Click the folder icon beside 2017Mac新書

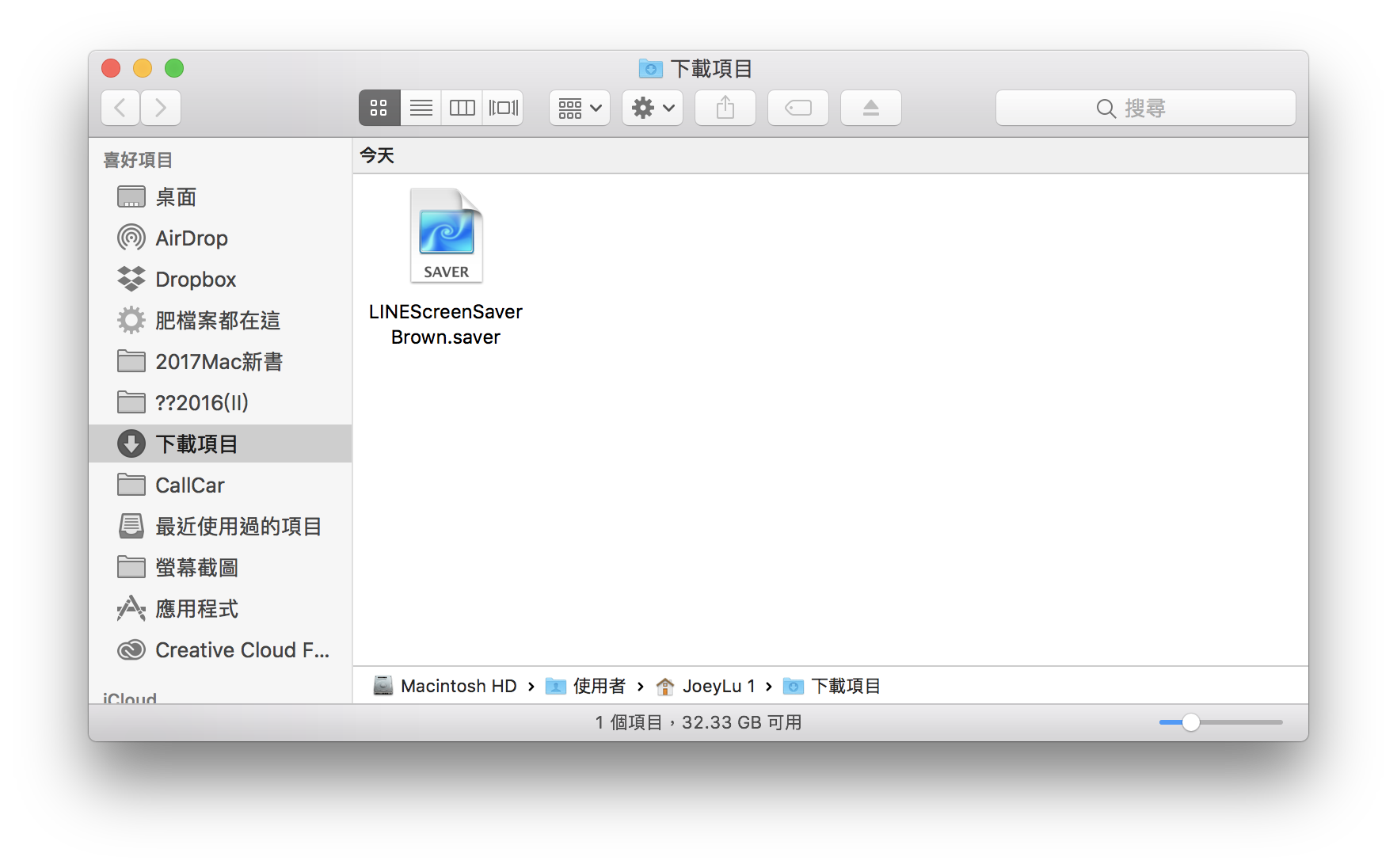[131, 361]
